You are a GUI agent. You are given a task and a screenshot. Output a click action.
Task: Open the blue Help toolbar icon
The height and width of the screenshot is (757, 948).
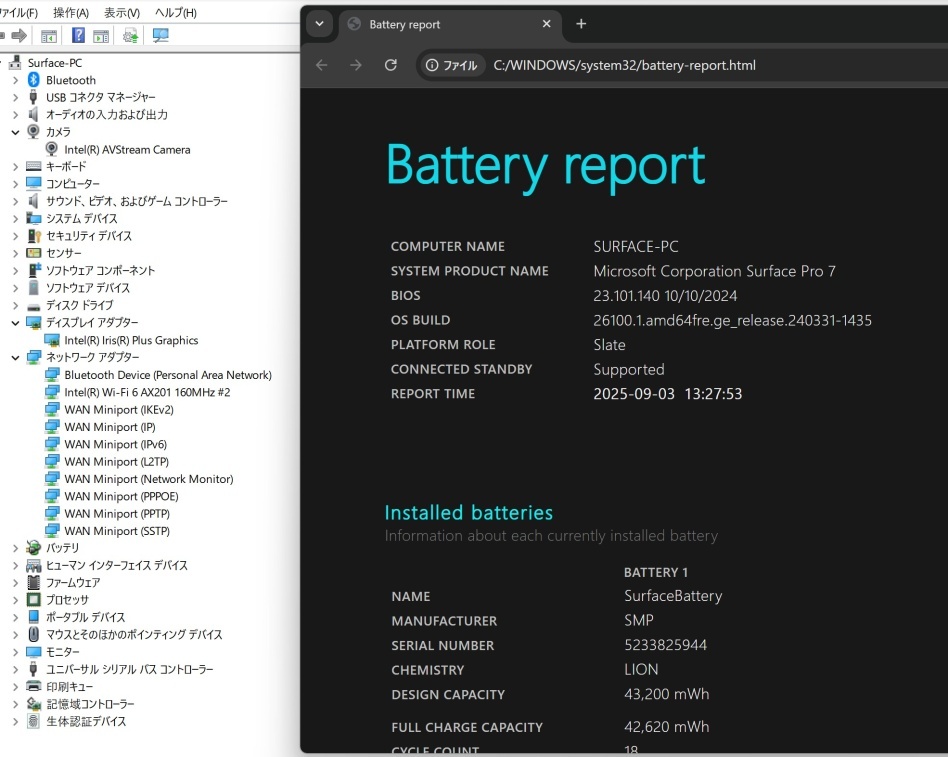pos(78,36)
